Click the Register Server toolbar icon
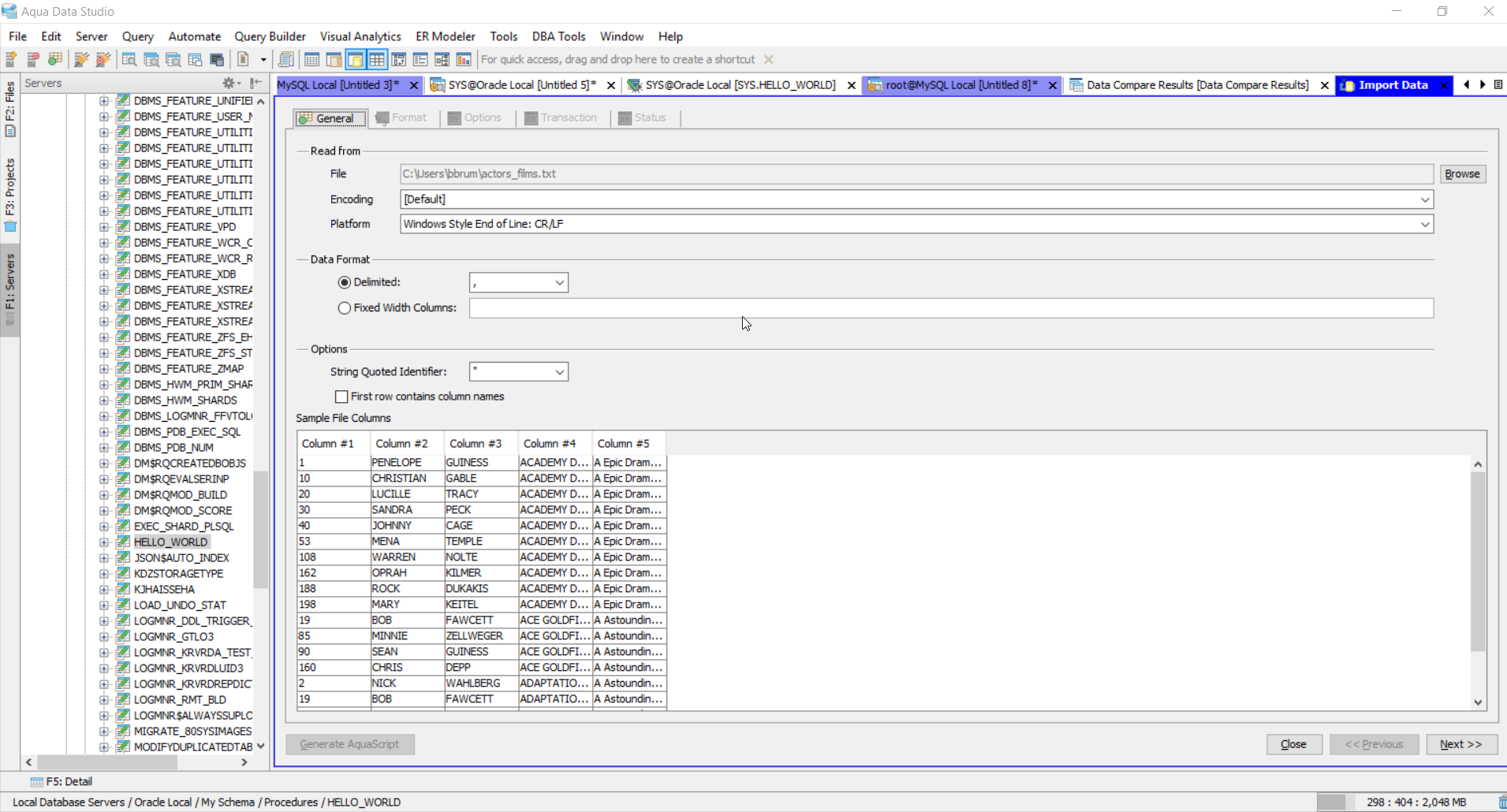The image size is (1507, 812). pos(12,60)
